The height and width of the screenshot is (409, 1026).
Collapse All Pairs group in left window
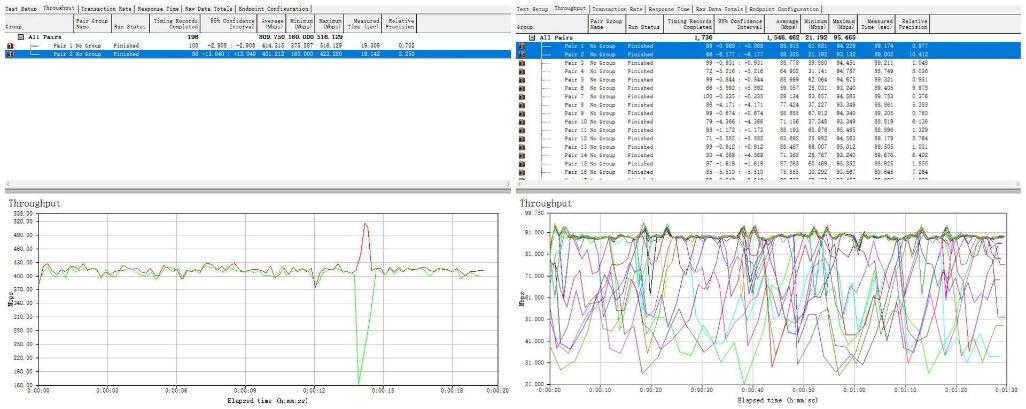coord(21,37)
